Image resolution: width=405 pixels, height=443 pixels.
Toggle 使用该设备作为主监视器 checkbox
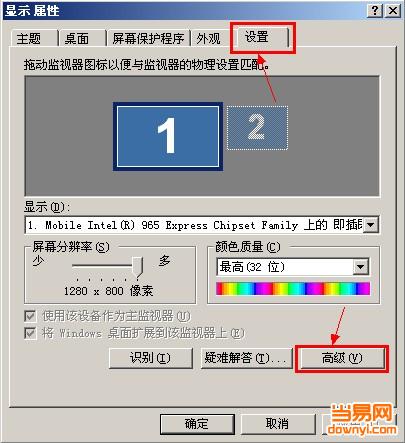coord(30,316)
